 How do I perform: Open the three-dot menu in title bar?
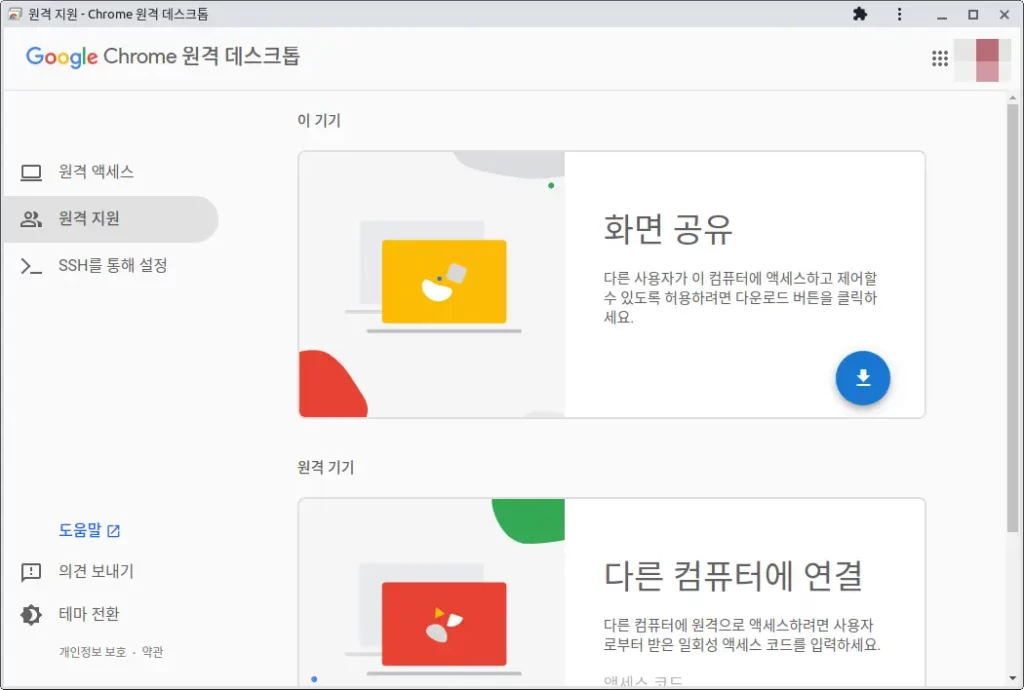tap(899, 14)
